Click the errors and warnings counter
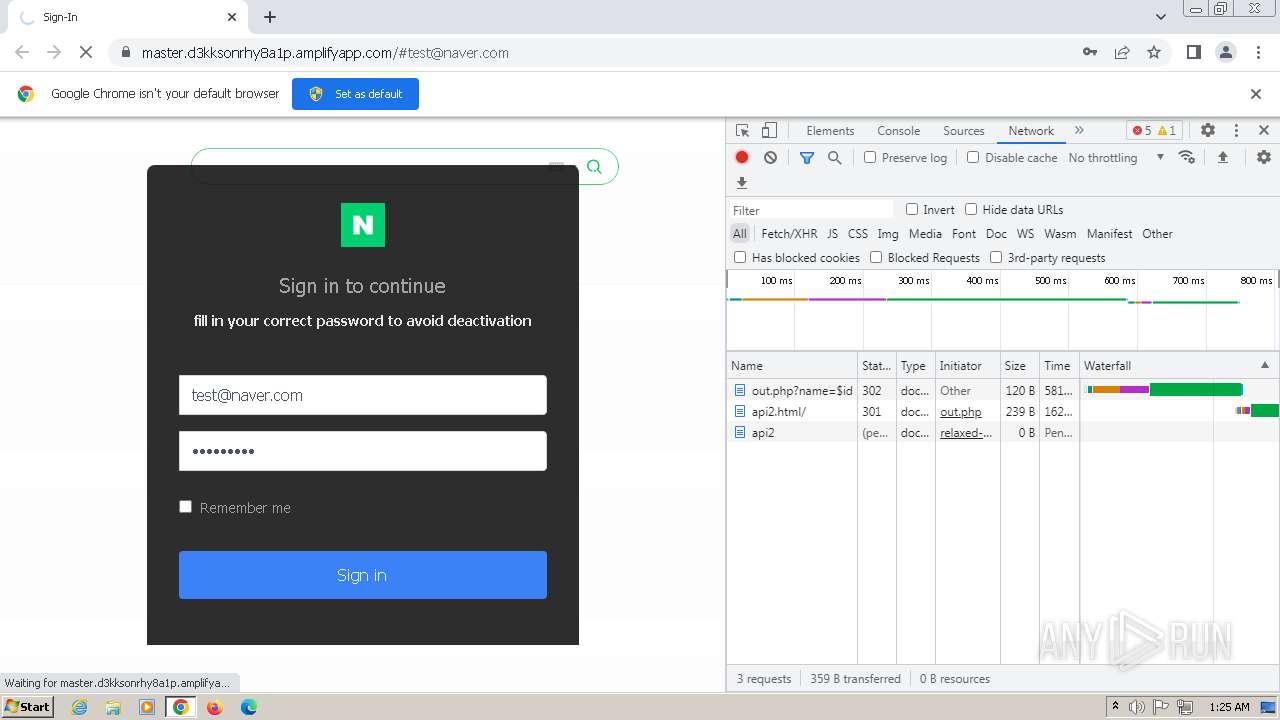 pos(1154,131)
